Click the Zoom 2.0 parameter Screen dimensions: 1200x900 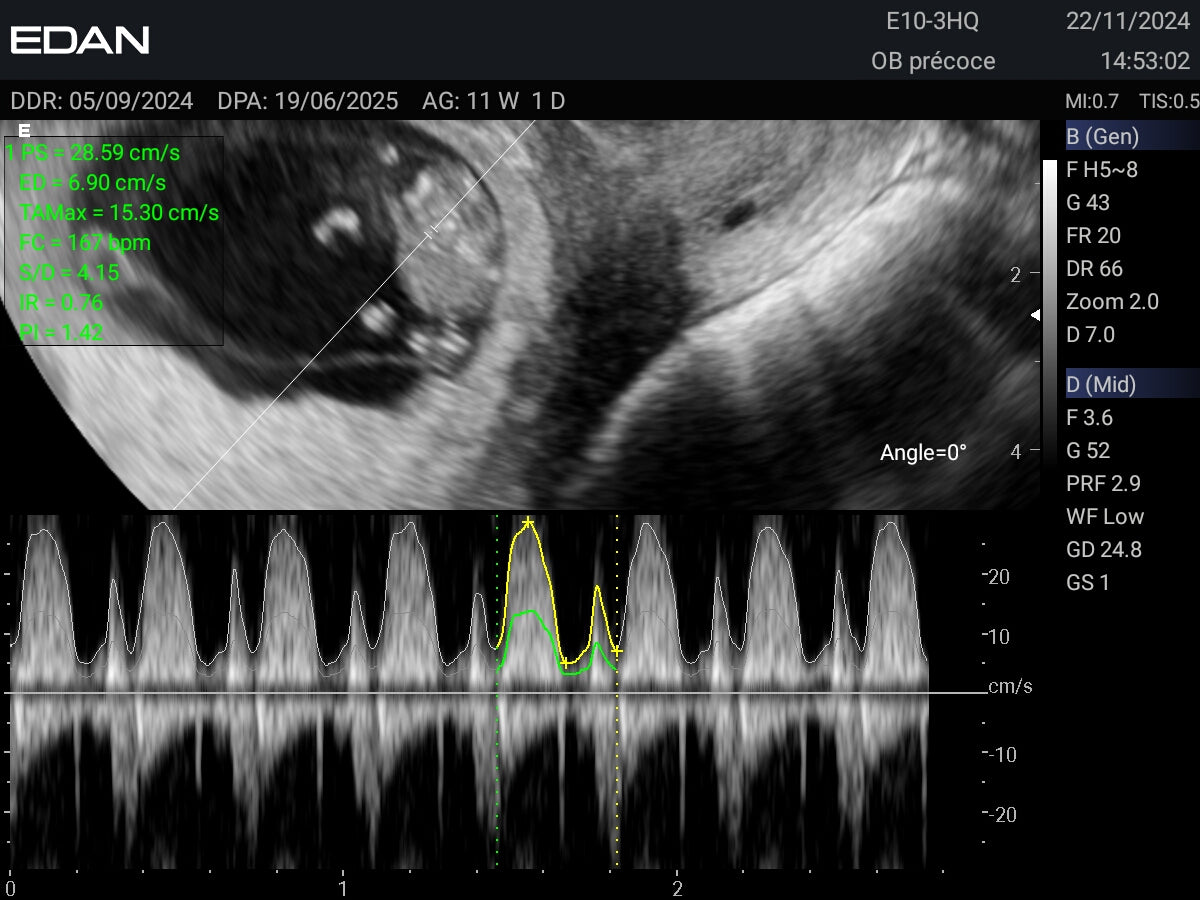tap(1112, 302)
